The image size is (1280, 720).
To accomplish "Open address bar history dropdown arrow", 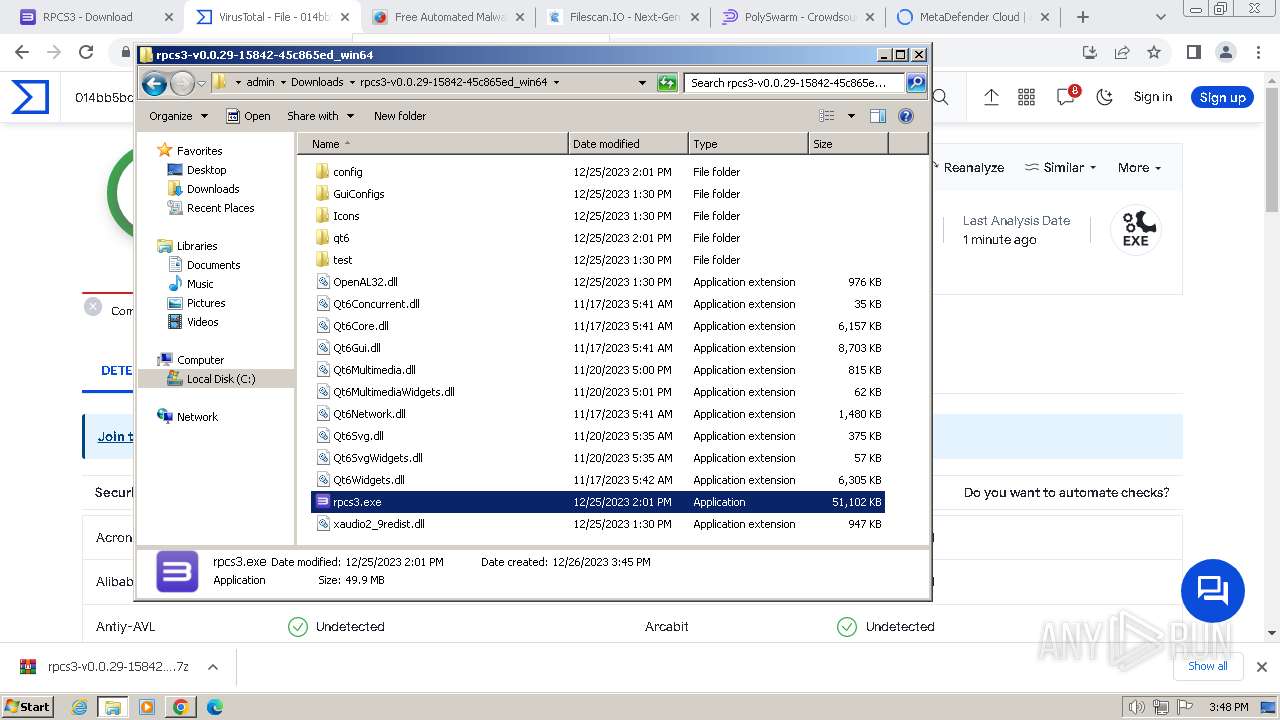I will click(x=642, y=83).
